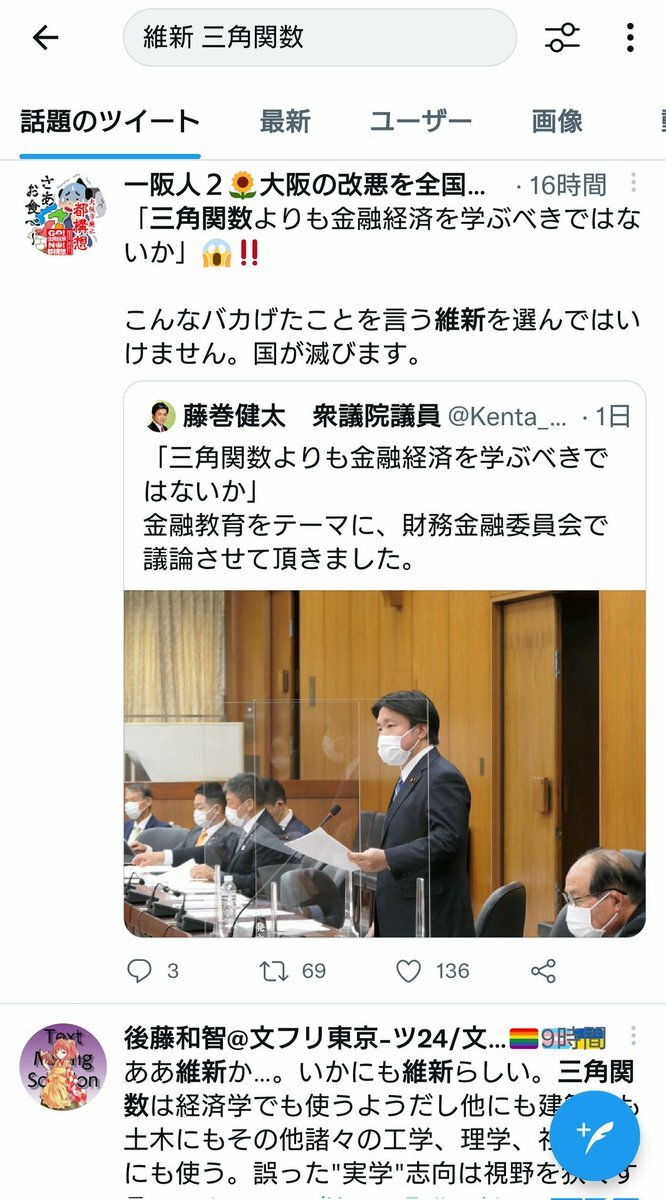The width and height of the screenshot is (666, 1200).
Task: Select the 話題のツイート tab
Action: (x=110, y=122)
